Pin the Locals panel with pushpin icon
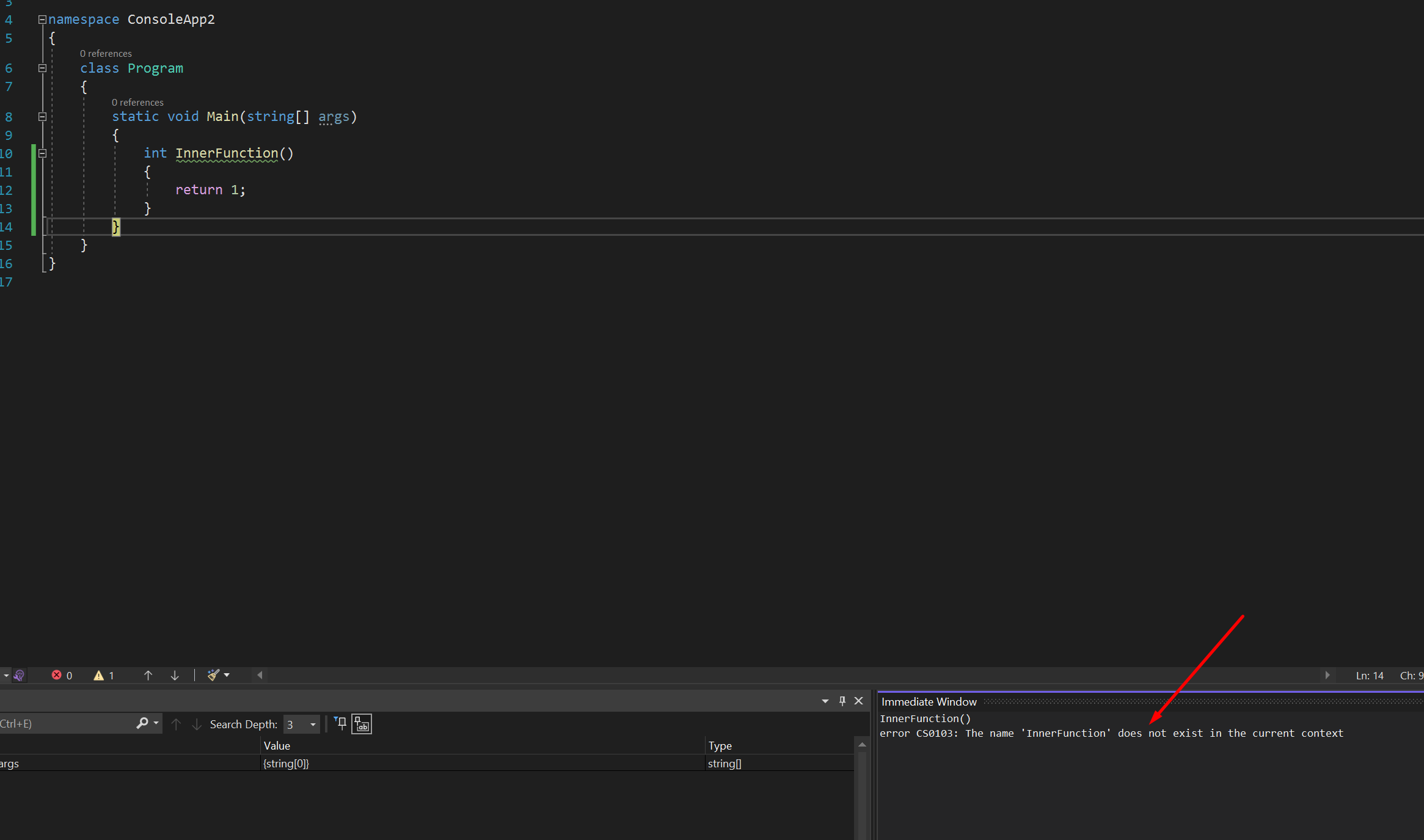Image resolution: width=1424 pixels, height=840 pixels. point(842,701)
